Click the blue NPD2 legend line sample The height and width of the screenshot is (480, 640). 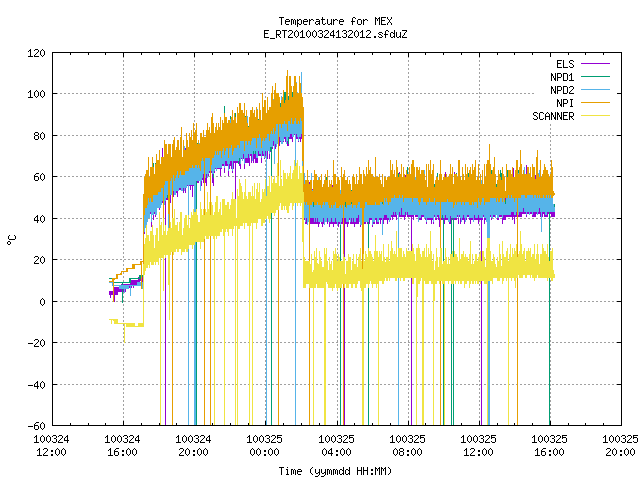coord(596,90)
